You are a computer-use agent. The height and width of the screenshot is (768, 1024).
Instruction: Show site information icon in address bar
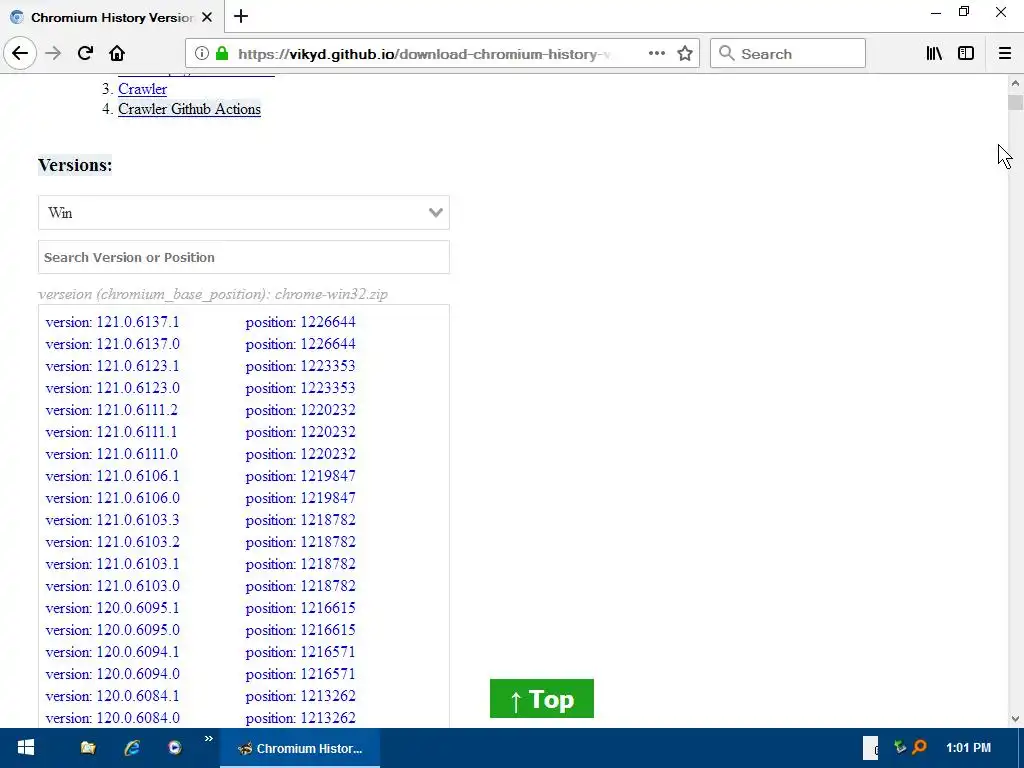[202, 54]
